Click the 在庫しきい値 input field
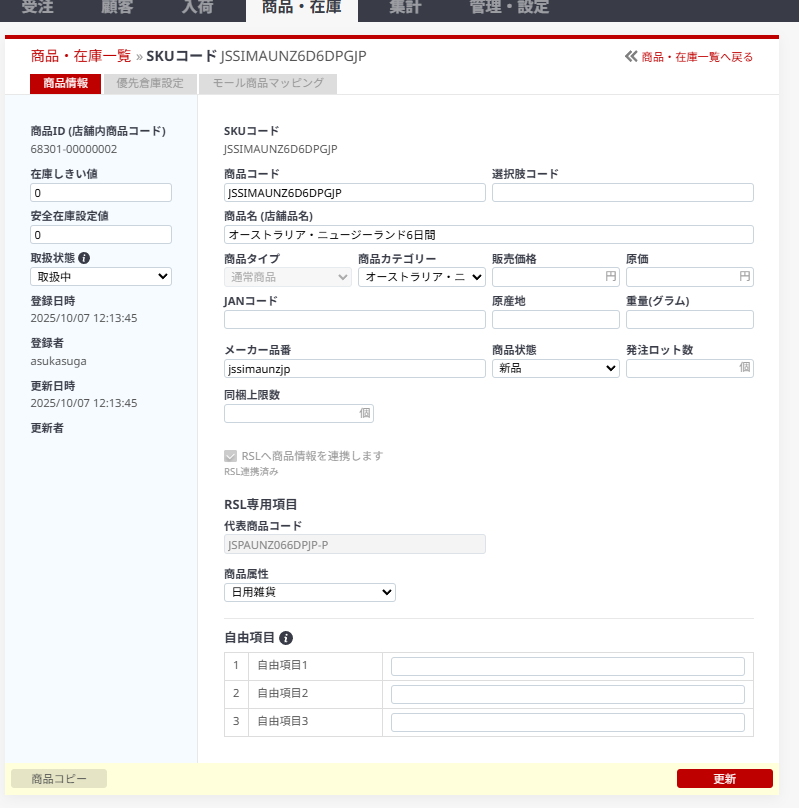 (101, 193)
